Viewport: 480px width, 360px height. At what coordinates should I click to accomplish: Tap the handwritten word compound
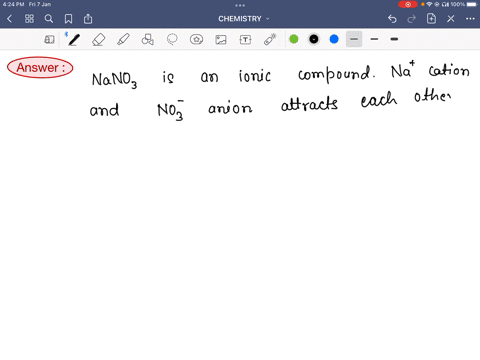(336, 74)
